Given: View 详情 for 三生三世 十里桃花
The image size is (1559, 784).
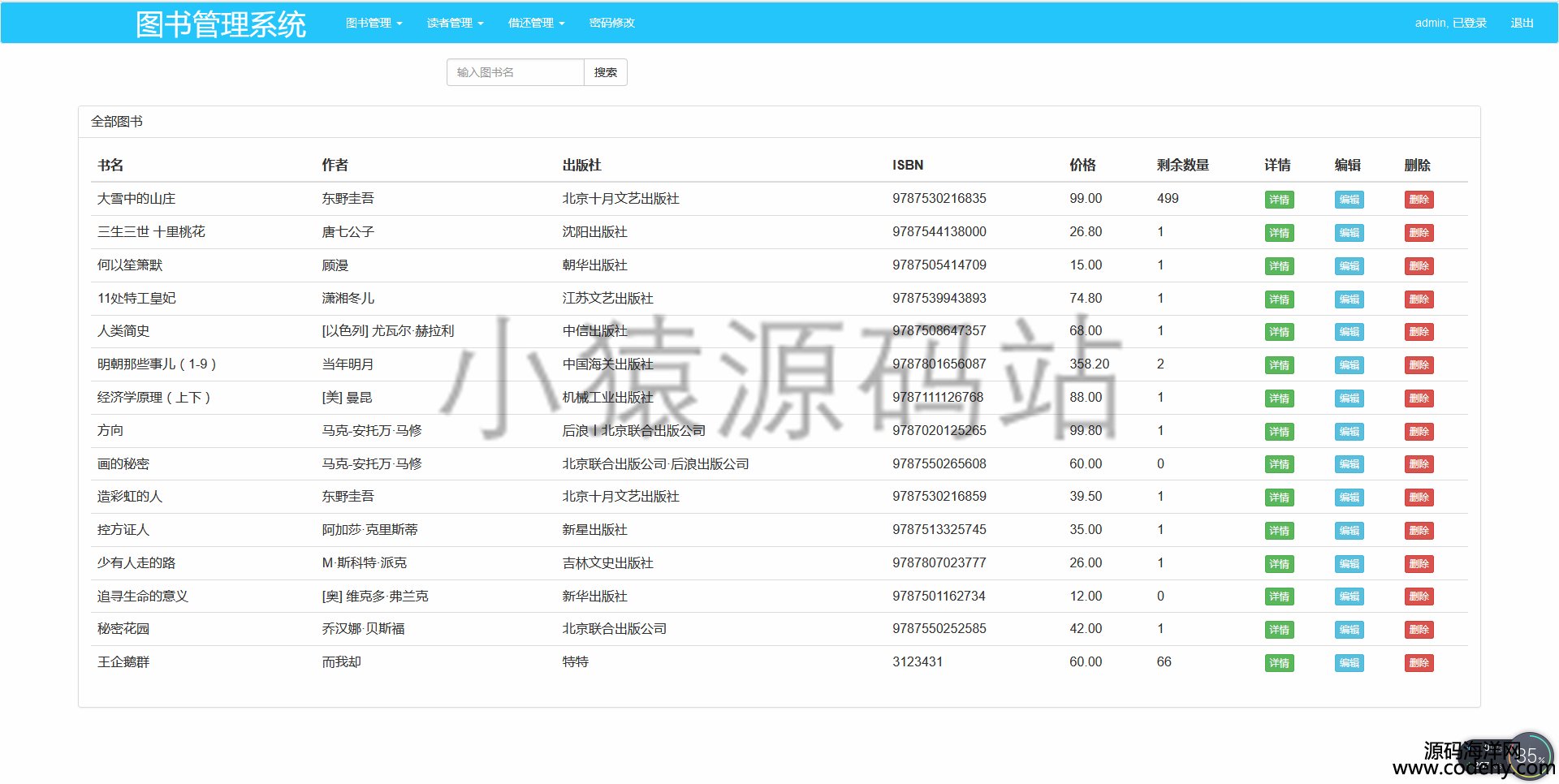Looking at the screenshot, I should pos(1279,233).
